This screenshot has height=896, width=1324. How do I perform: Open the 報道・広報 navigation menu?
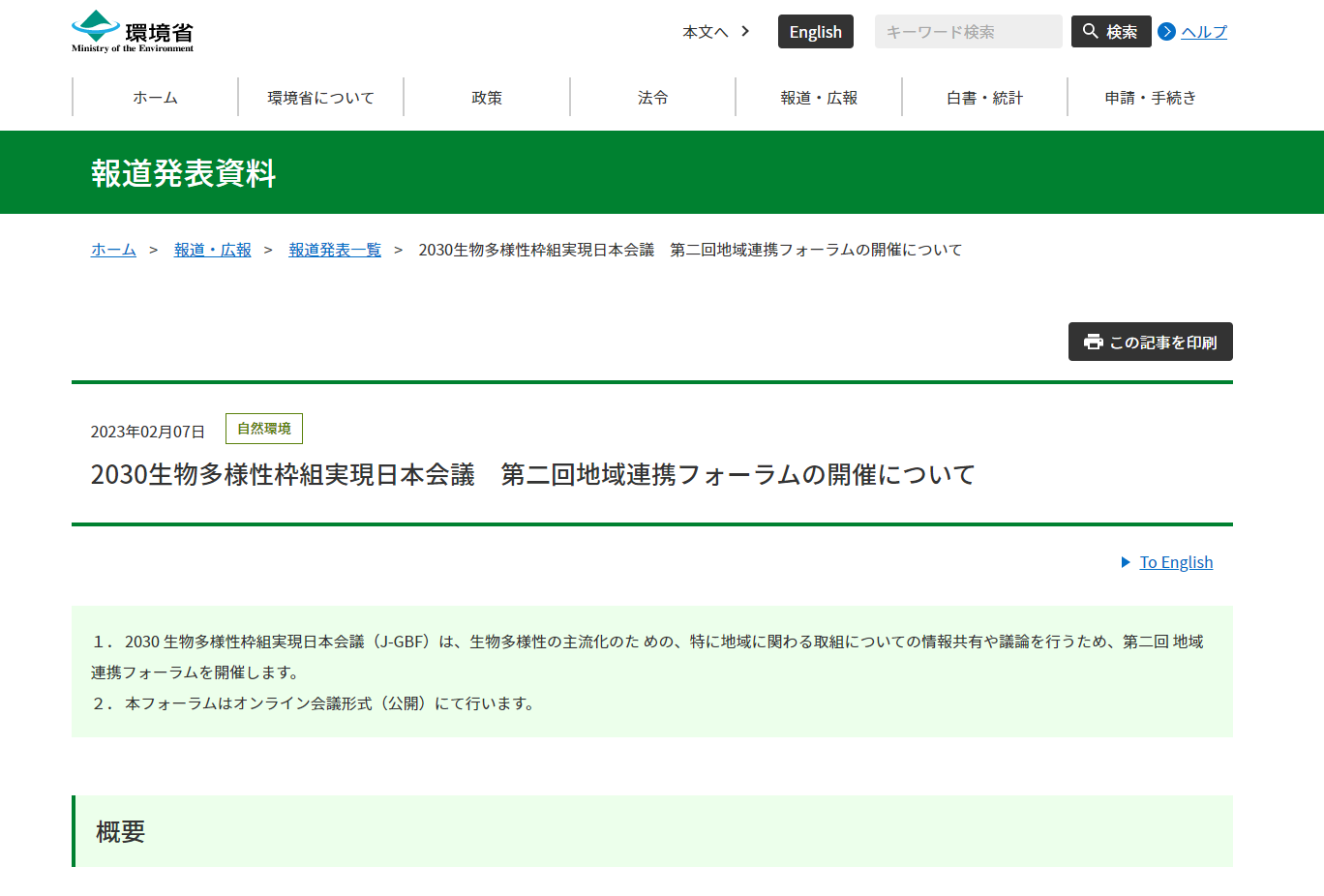click(x=819, y=98)
